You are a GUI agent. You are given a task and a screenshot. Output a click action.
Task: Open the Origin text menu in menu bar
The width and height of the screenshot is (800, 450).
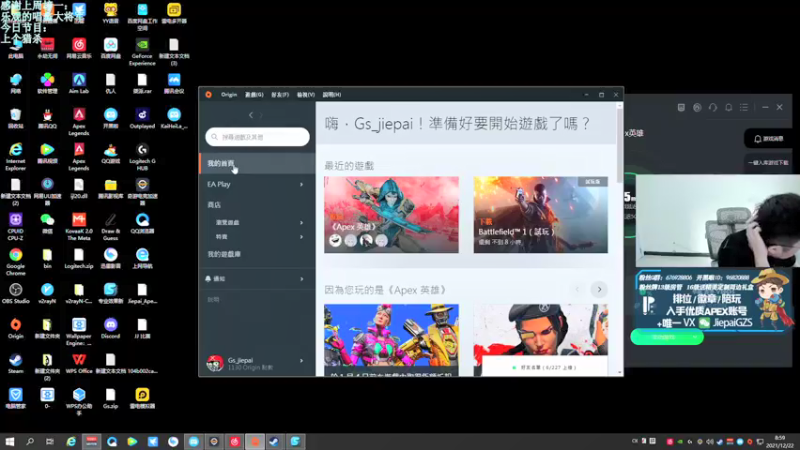tap(229, 95)
